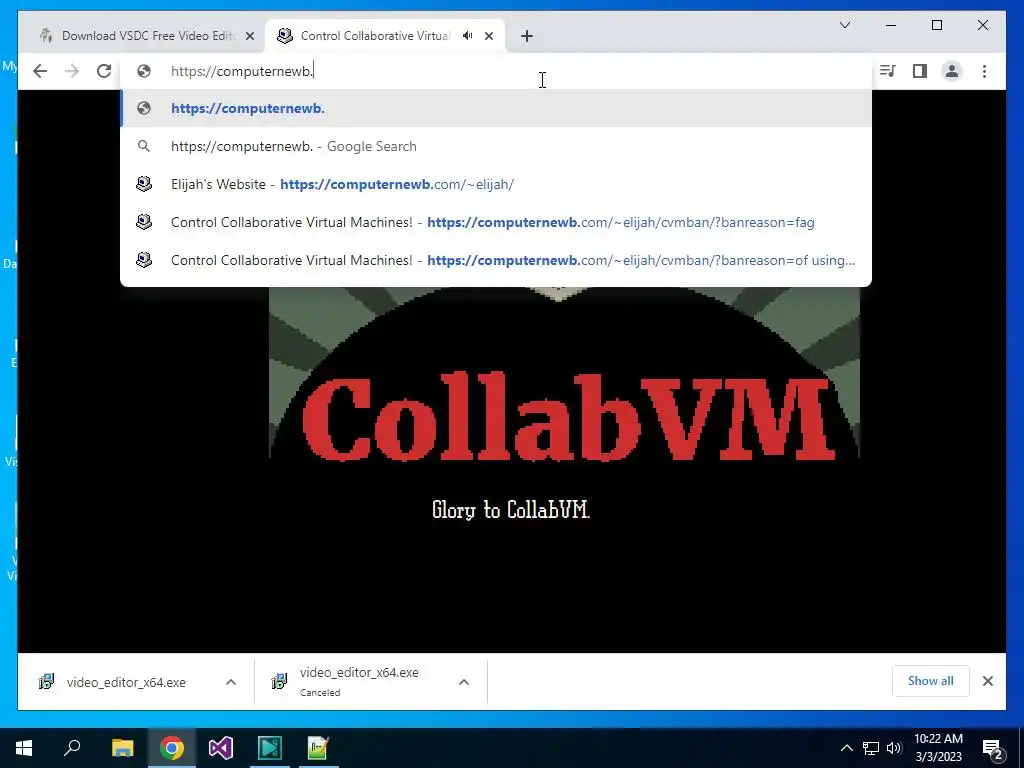The width and height of the screenshot is (1024, 768).
Task: Reload the current page
Action: tap(104, 71)
